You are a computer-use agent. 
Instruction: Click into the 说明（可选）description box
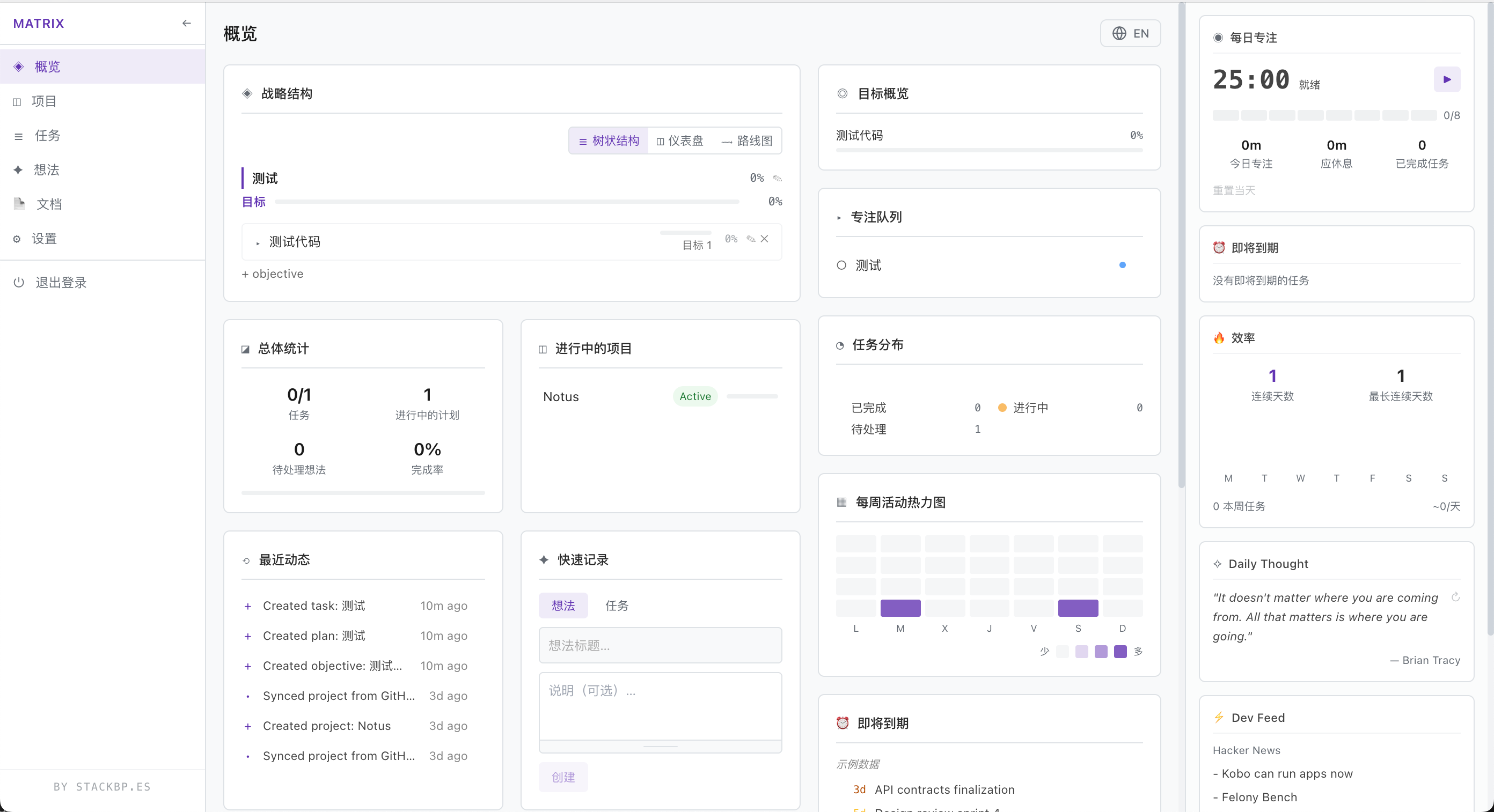point(660,707)
